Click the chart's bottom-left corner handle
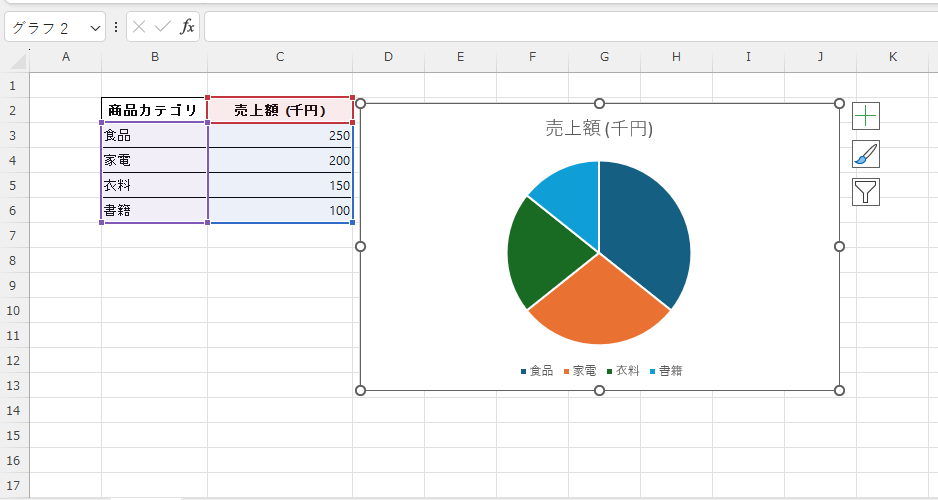The width and height of the screenshot is (938, 500). (x=360, y=391)
